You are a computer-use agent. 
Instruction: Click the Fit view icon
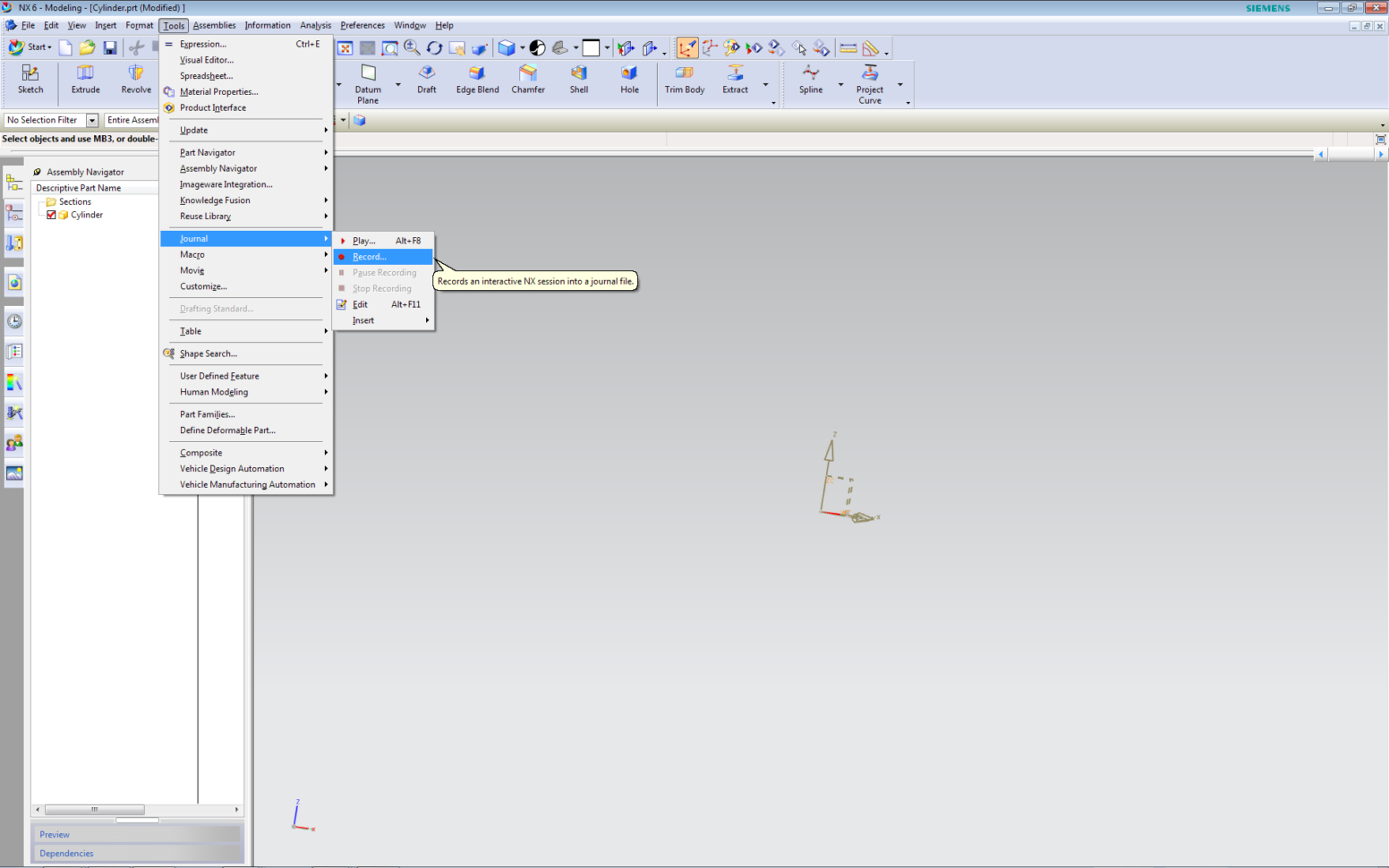tap(345, 48)
